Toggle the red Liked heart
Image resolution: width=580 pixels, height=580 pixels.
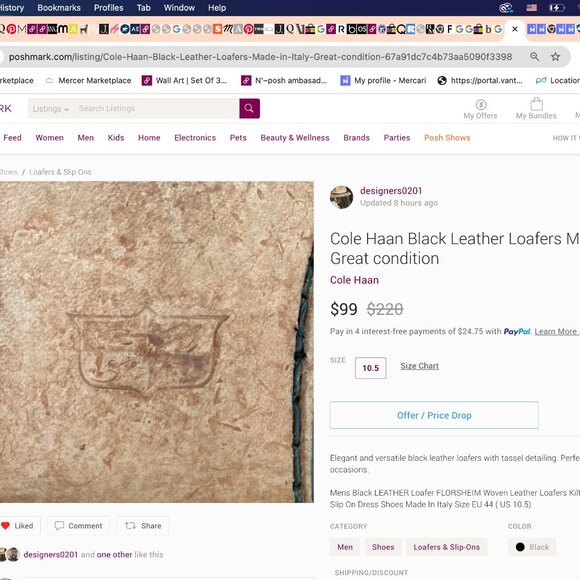(x=6, y=526)
